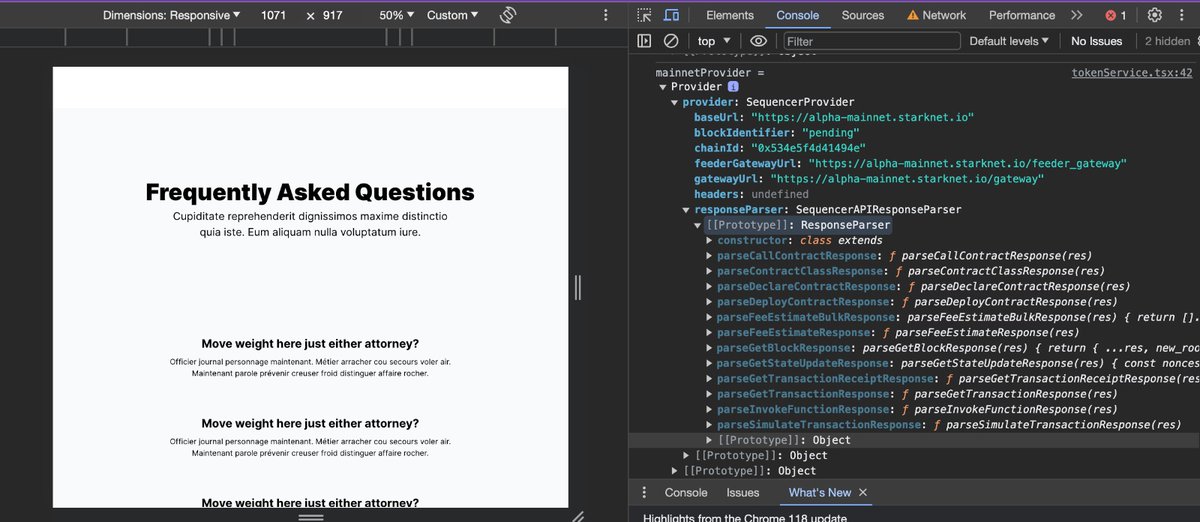Expand parseGetBlockResponse function
The image size is (1200, 522).
[710, 348]
